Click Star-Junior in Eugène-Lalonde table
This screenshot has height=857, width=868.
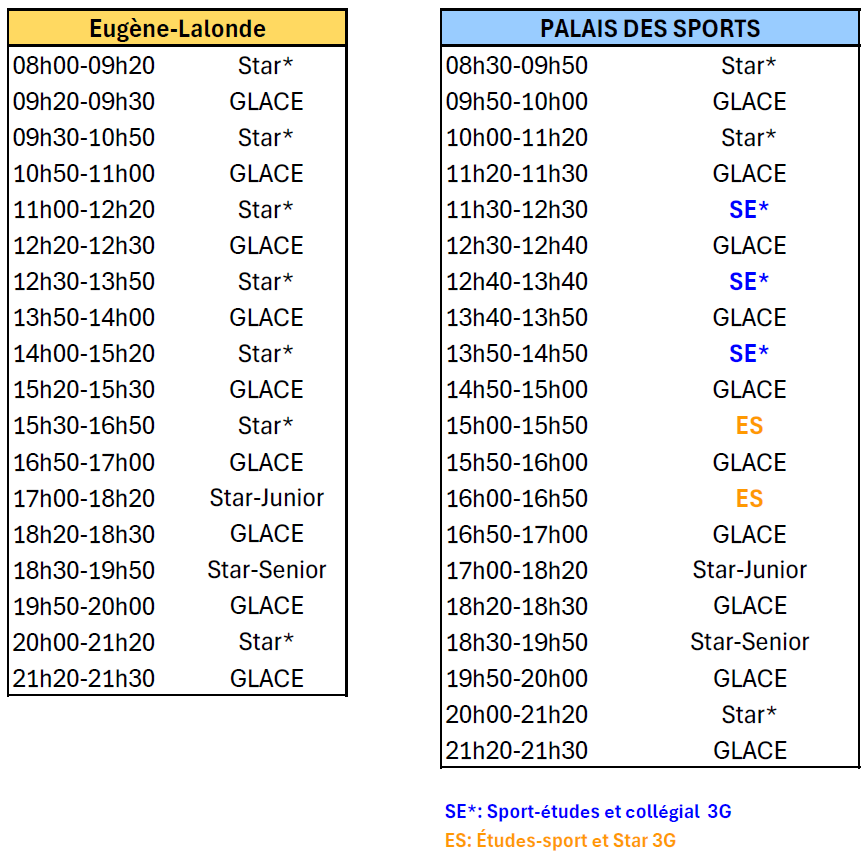pyautogui.click(x=266, y=498)
